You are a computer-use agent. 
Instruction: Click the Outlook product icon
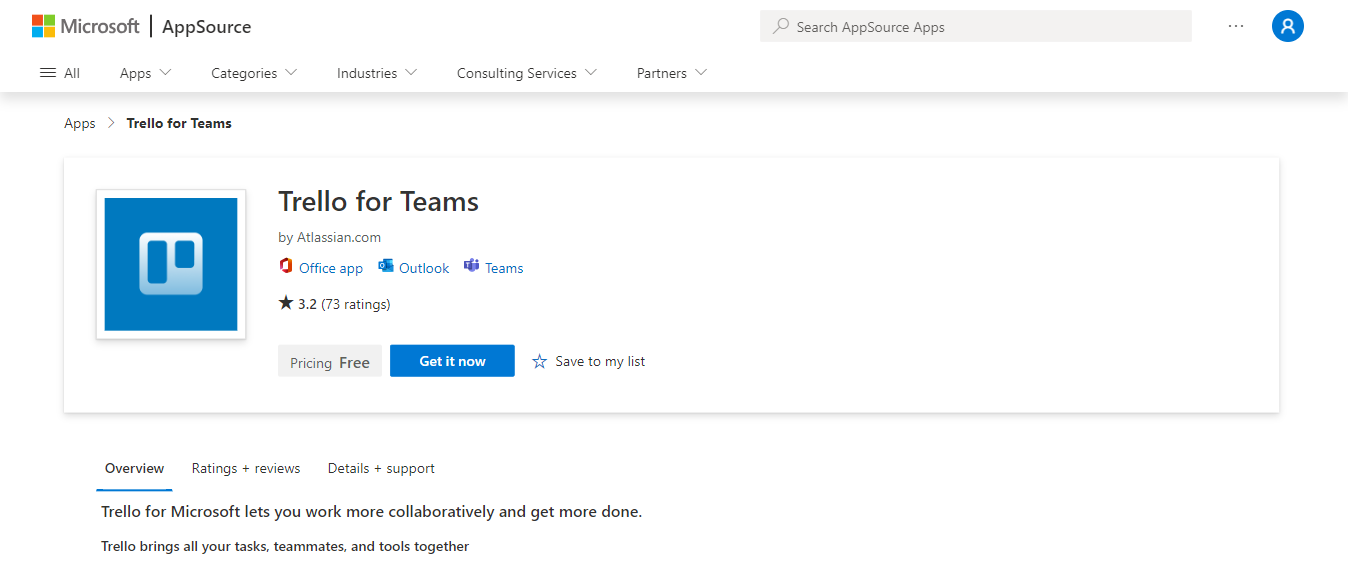point(386,267)
